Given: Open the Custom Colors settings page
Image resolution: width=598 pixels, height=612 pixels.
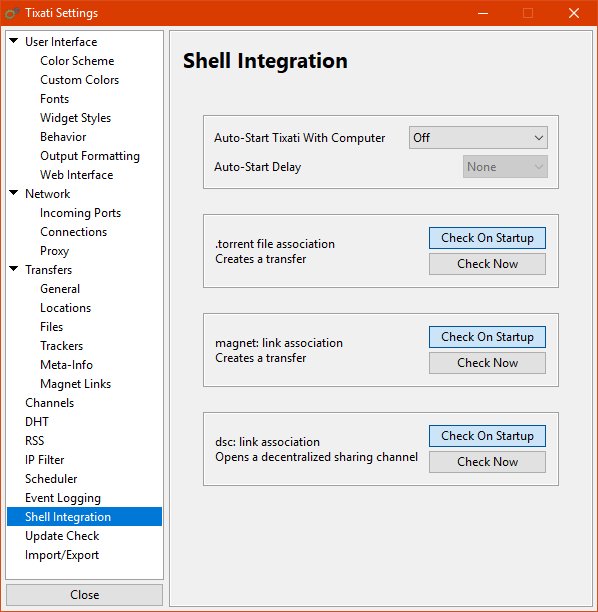Looking at the screenshot, I should pos(79,80).
